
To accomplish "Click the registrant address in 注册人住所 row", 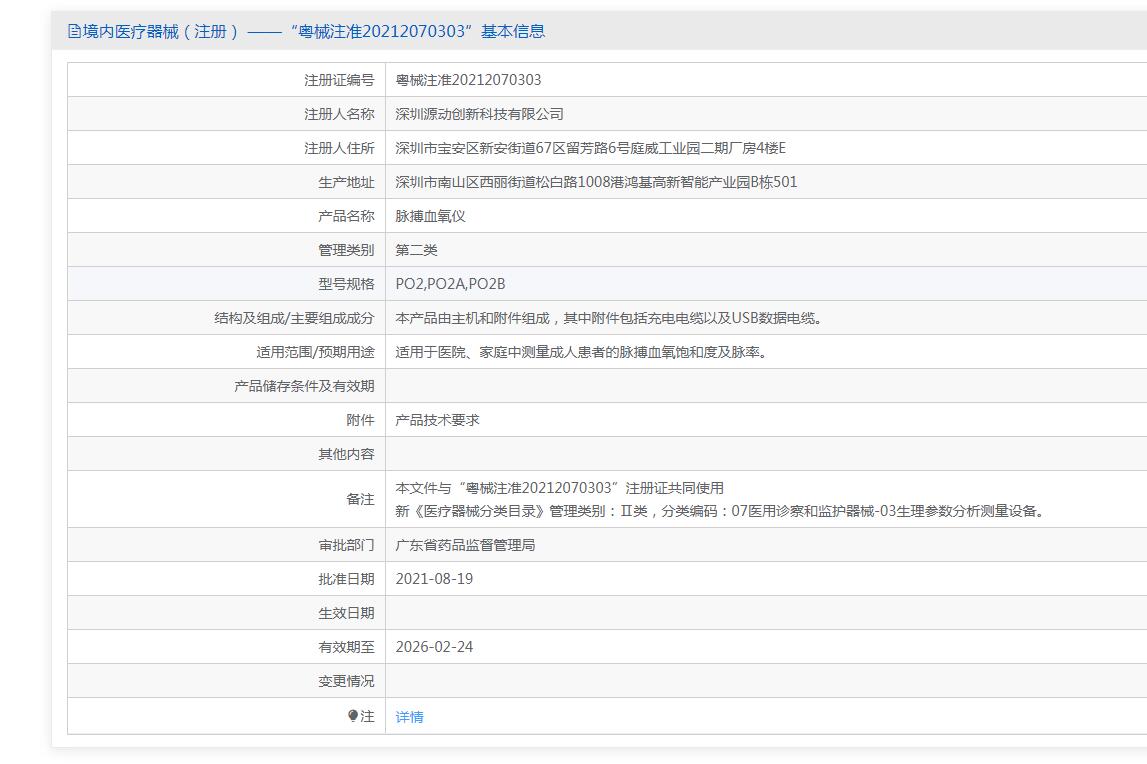I will tap(590, 148).
